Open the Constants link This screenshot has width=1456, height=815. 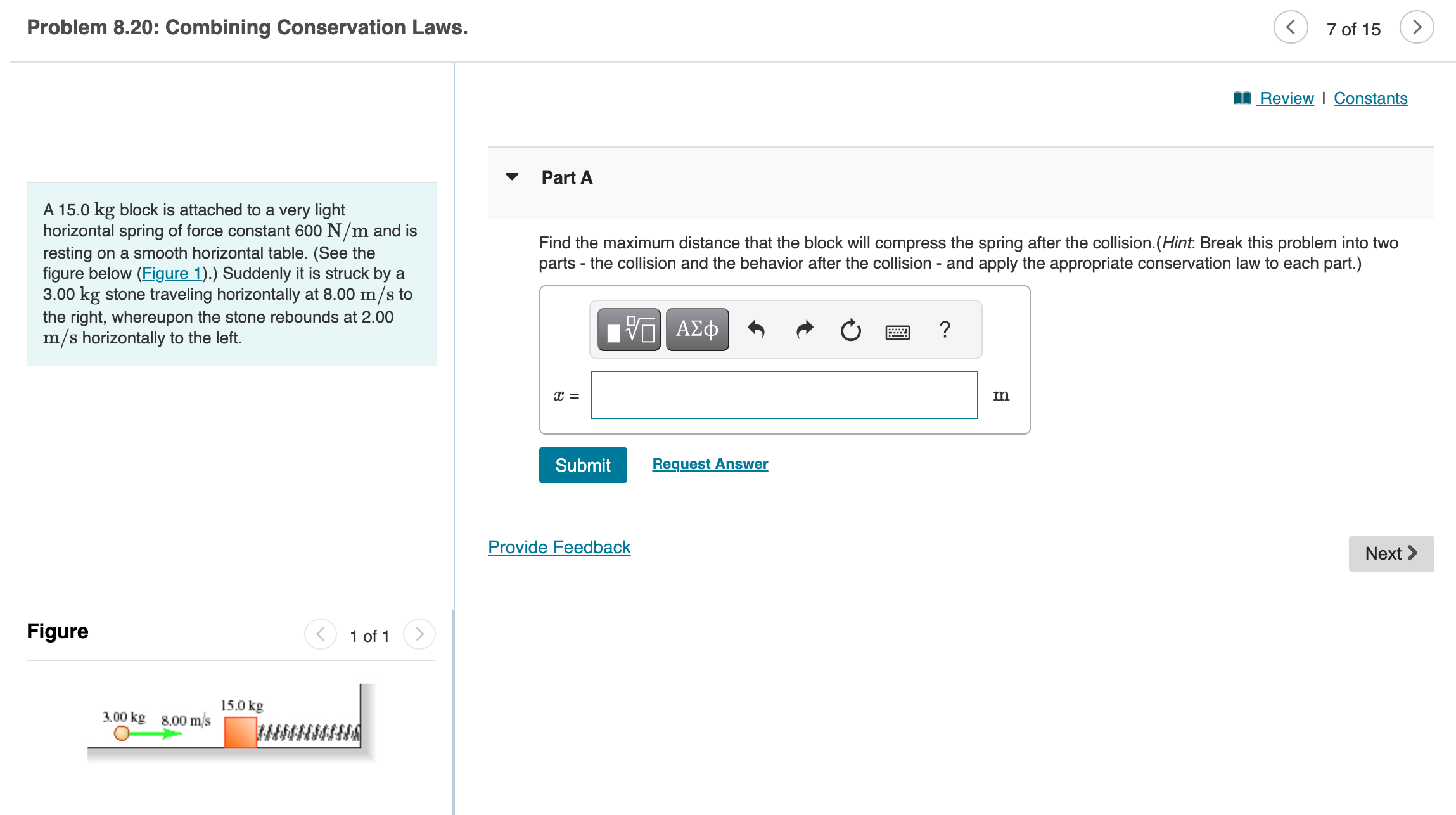1370,98
